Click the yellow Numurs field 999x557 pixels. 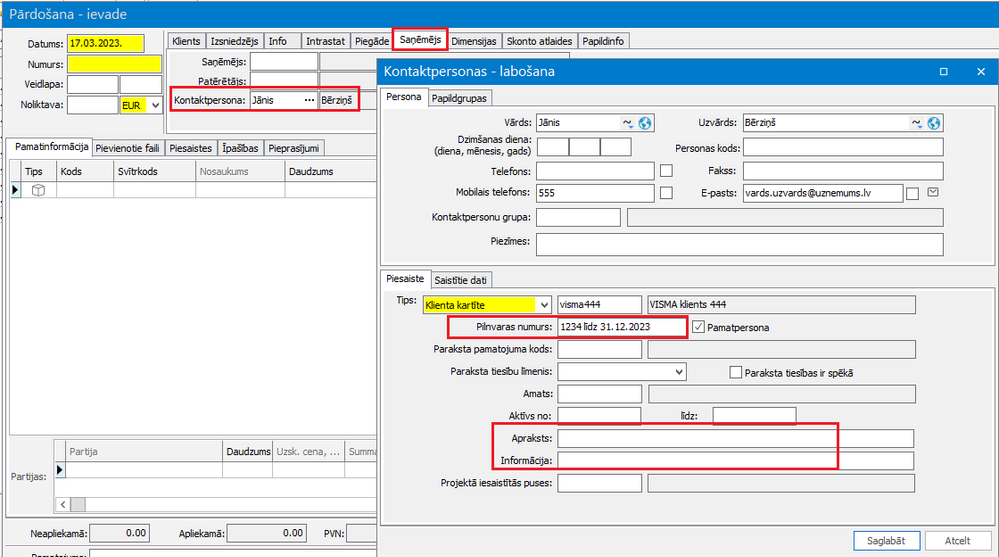[115, 64]
